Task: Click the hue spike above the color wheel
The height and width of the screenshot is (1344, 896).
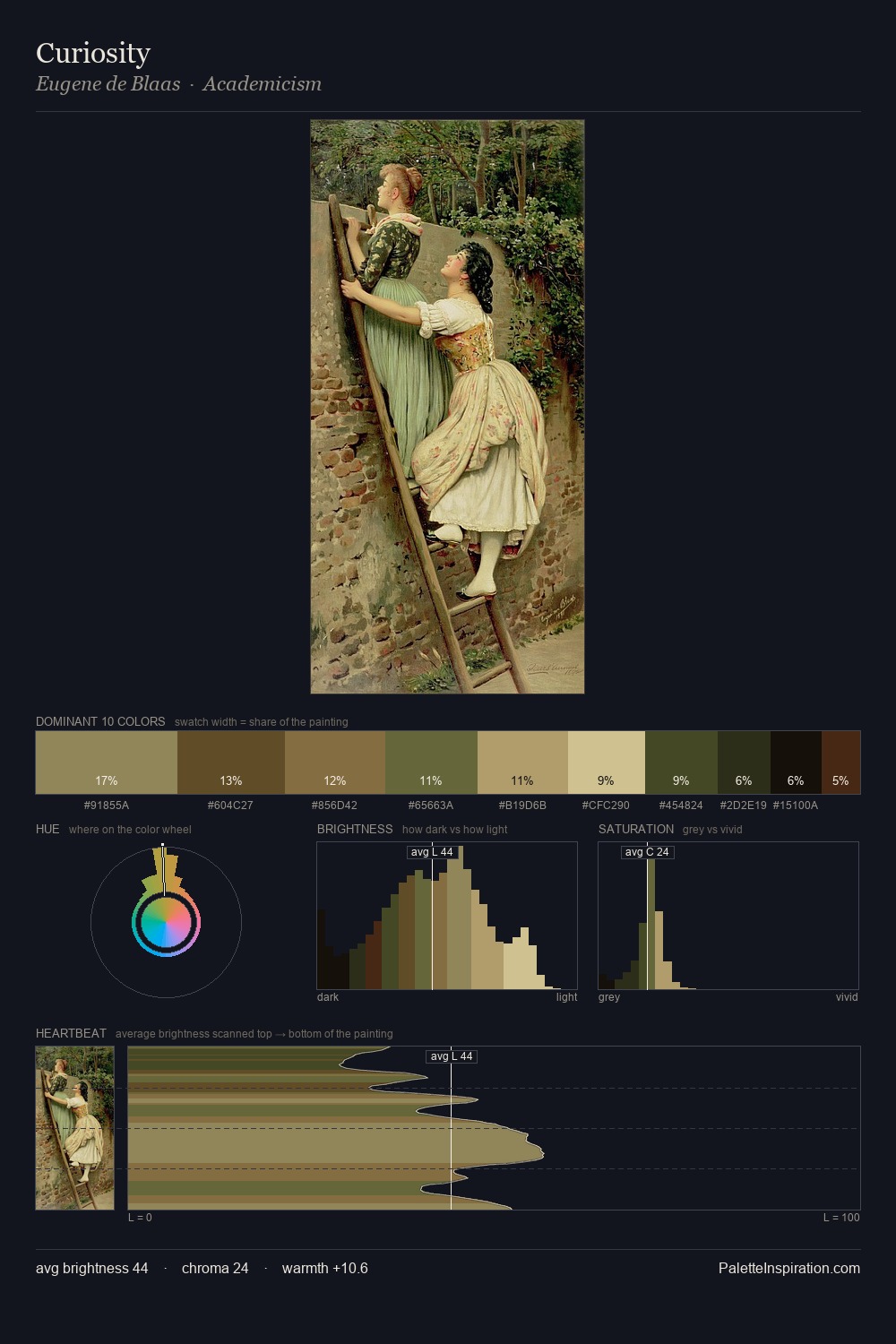Action: click(x=163, y=869)
